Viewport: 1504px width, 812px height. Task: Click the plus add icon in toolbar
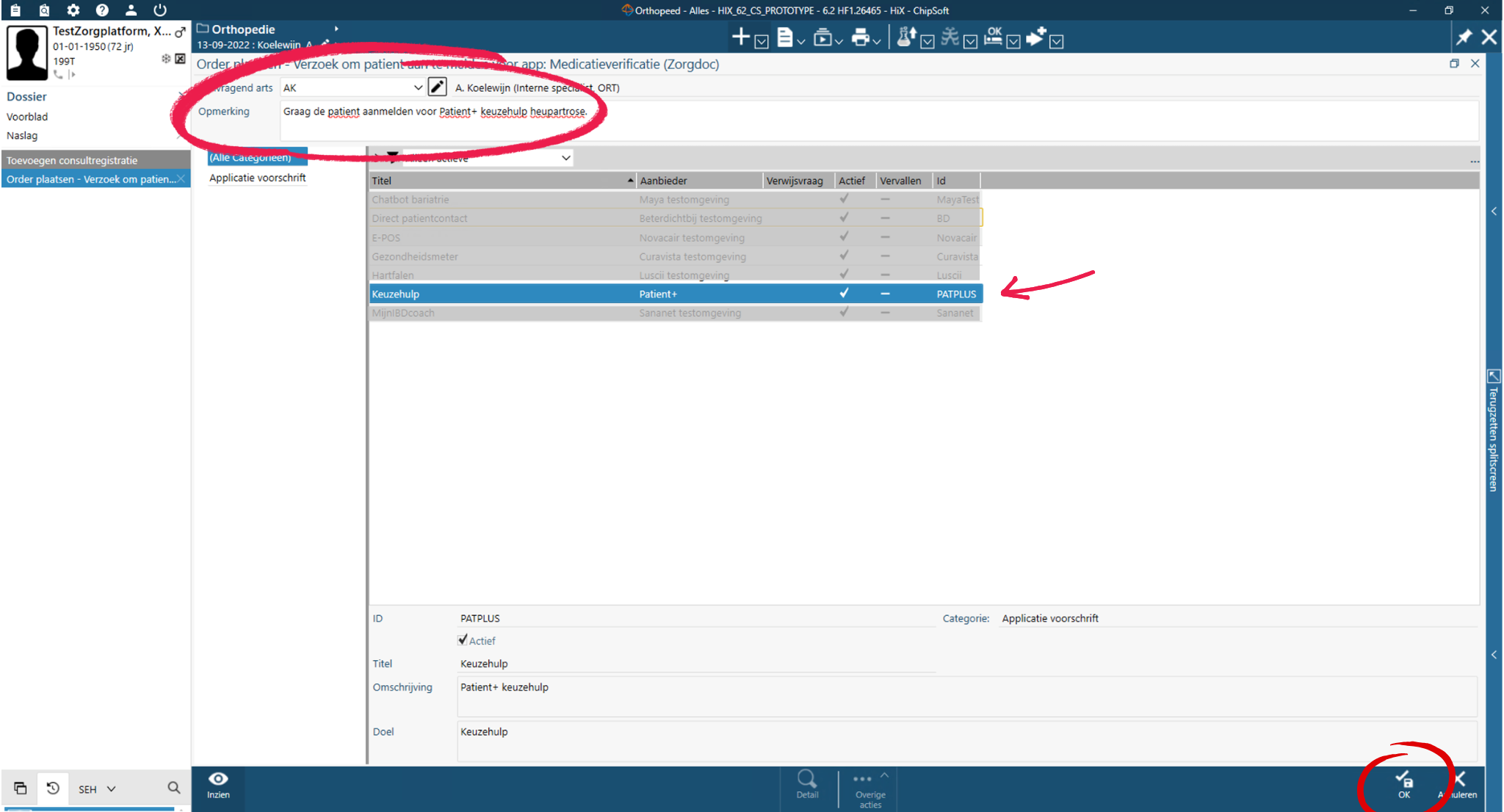[741, 37]
